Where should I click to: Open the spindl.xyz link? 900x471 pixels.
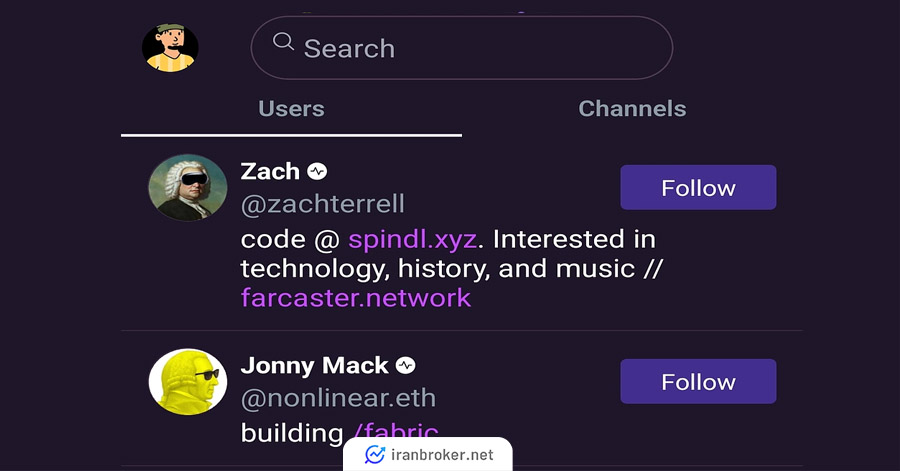coord(412,239)
